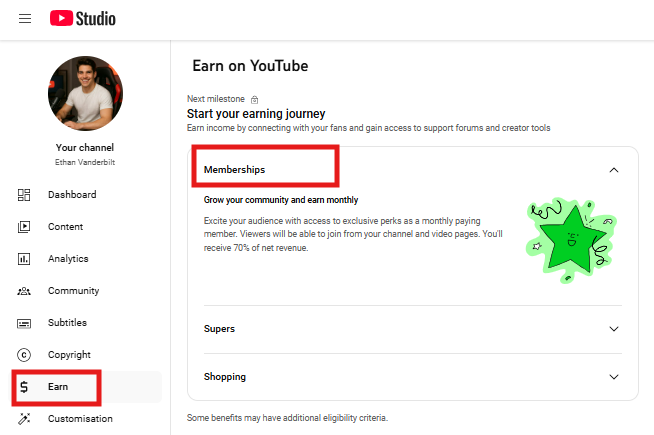Click the Memberships heading
This screenshot has height=435, width=654.
coord(234,170)
